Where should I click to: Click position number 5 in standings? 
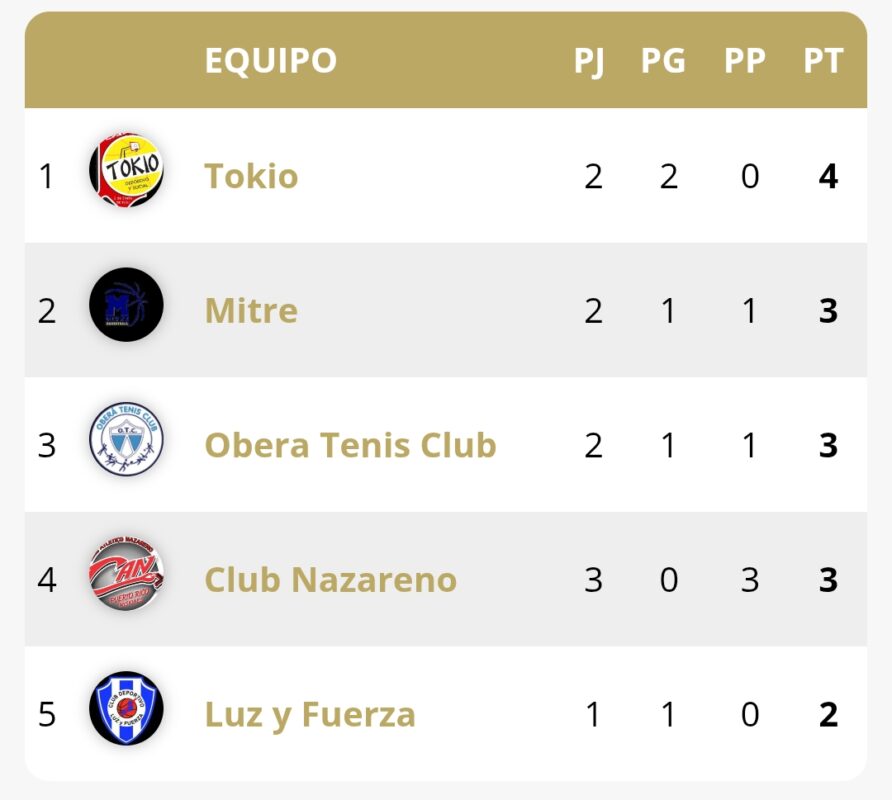point(46,715)
